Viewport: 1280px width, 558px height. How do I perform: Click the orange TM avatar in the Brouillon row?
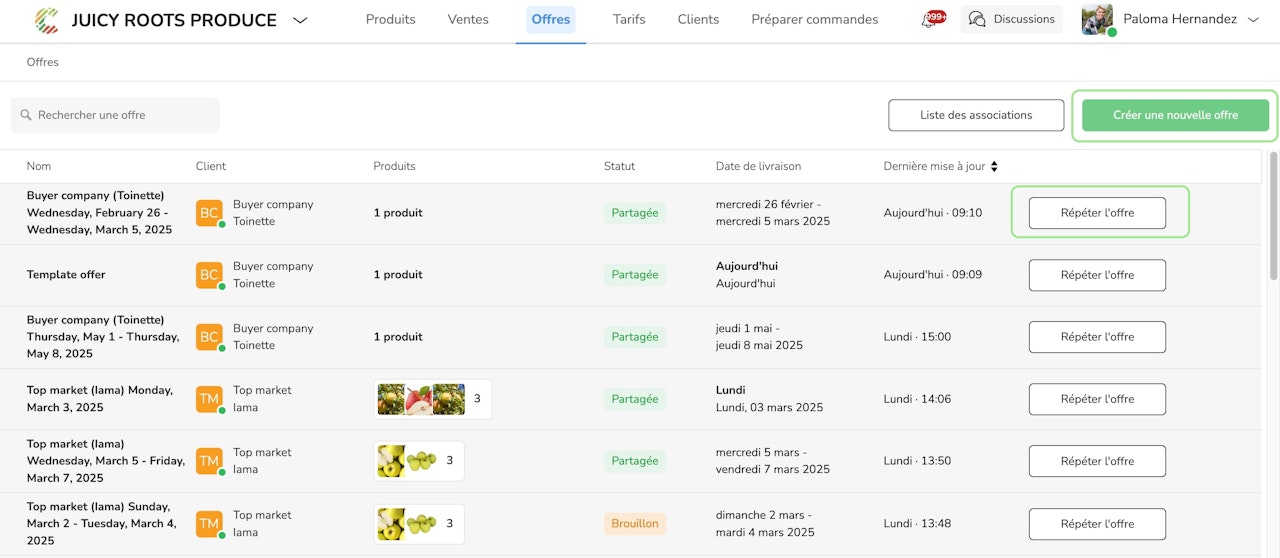pyautogui.click(x=209, y=523)
